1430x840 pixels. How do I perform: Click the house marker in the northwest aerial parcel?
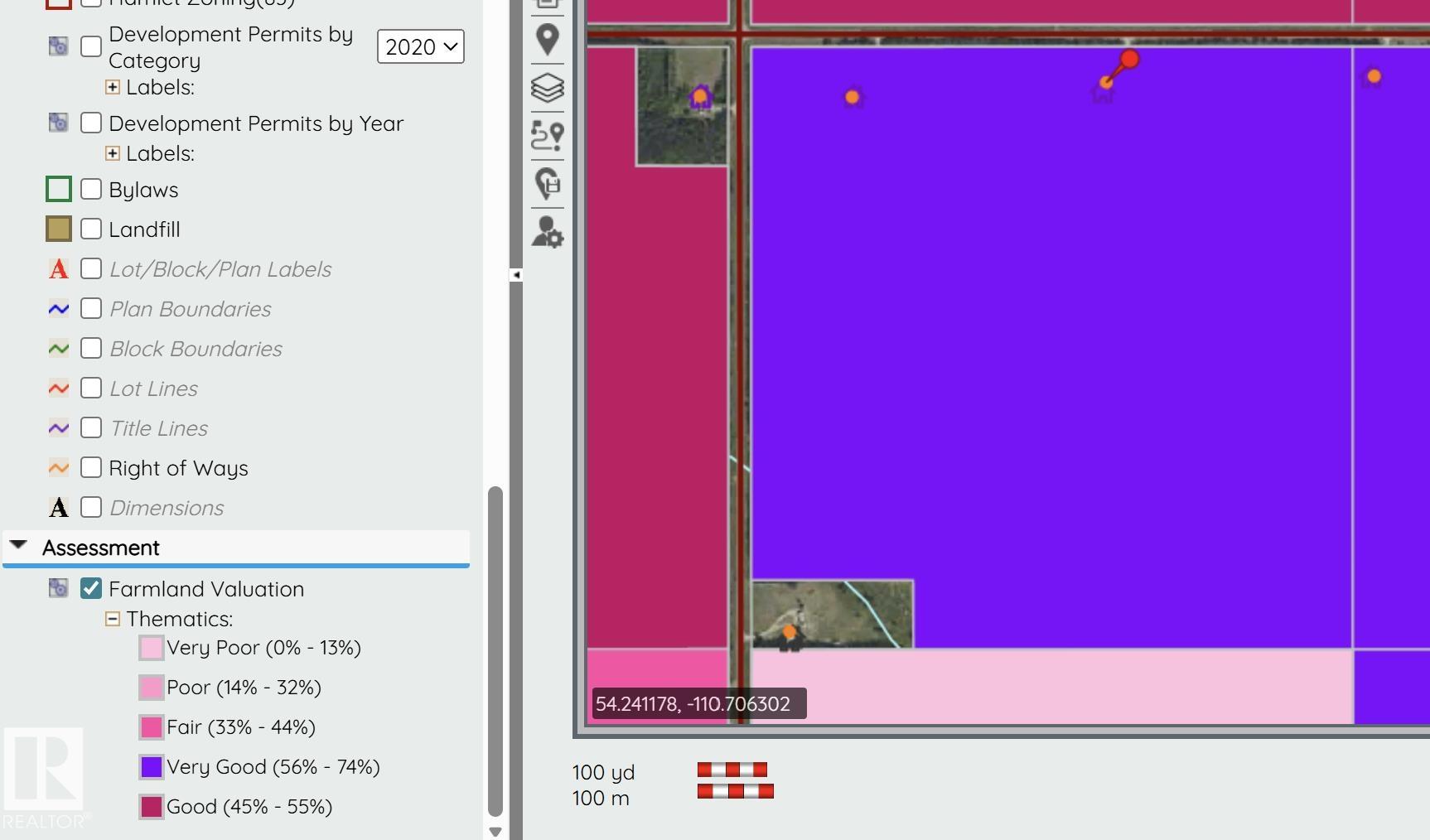(701, 98)
